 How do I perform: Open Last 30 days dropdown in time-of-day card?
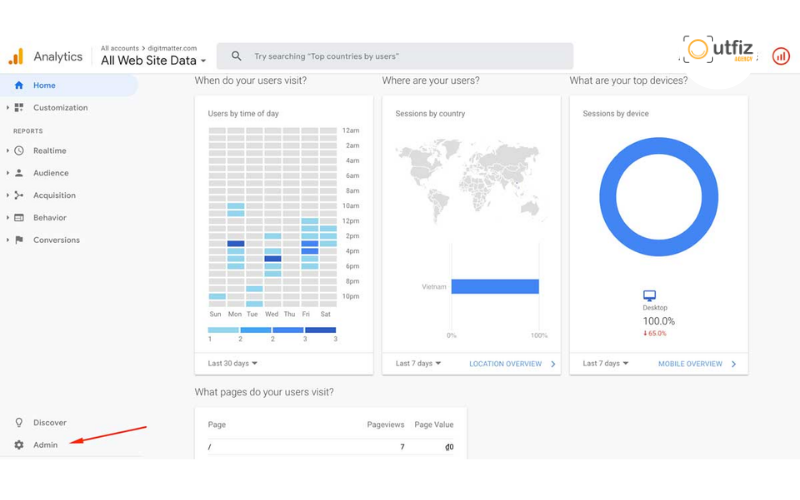pos(233,364)
